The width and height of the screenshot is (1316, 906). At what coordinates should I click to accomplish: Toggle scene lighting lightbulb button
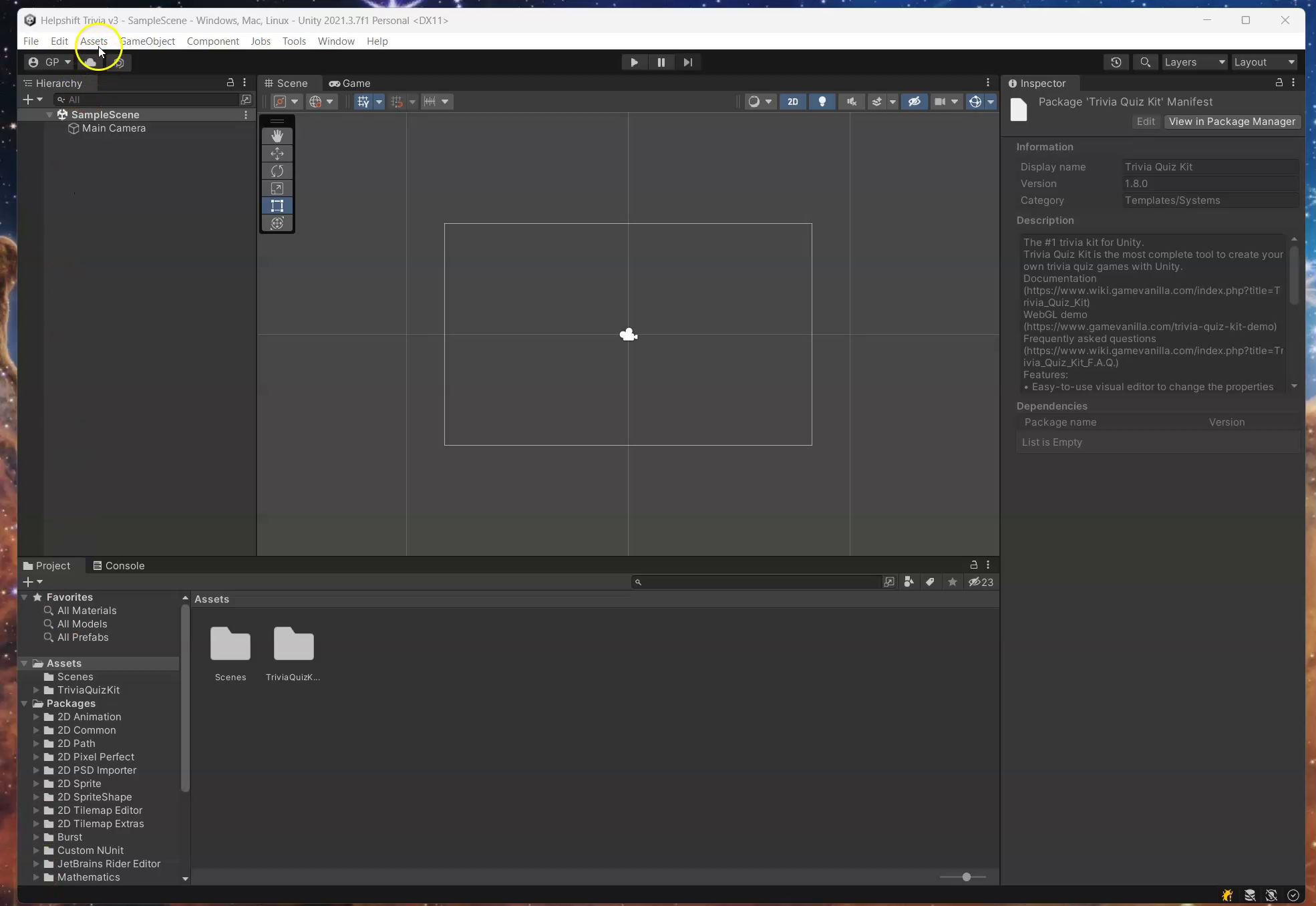(x=822, y=102)
